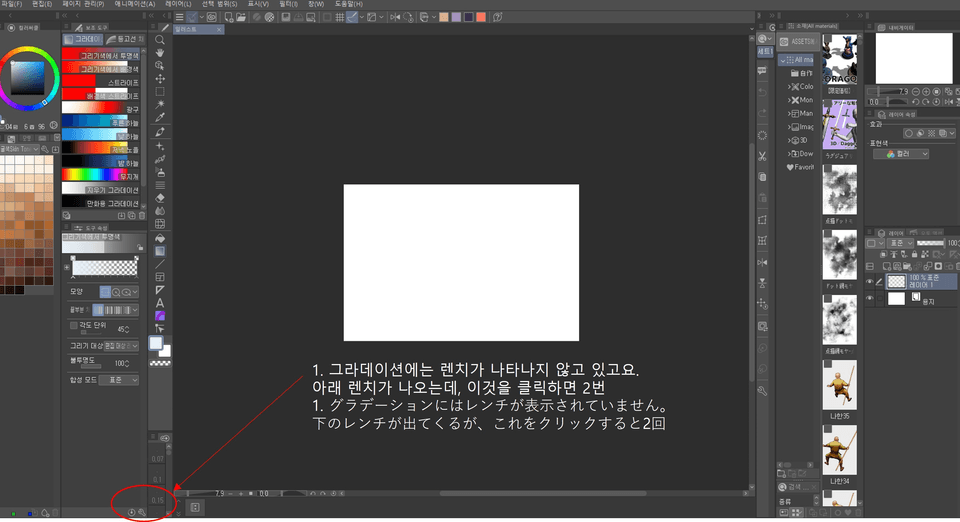Image resolution: width=960 pixels, height=522 pixels.
Task: Open layer blend mode 표준 dropdown
Action: click(899, 243)
